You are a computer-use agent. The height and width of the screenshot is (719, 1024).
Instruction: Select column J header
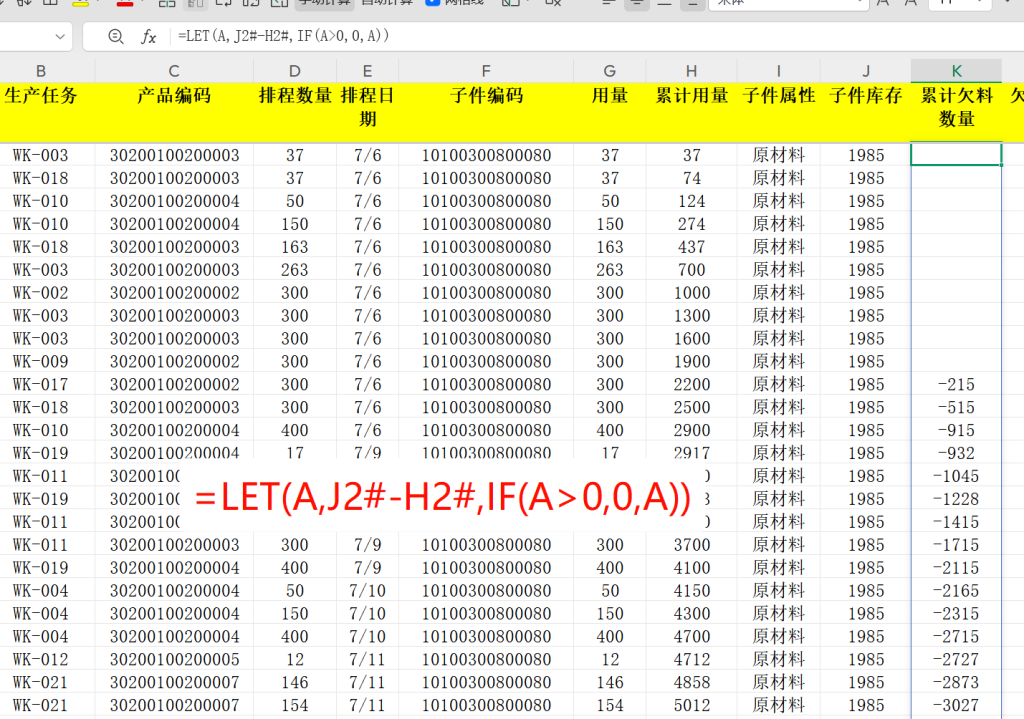[x=866, y=71]
